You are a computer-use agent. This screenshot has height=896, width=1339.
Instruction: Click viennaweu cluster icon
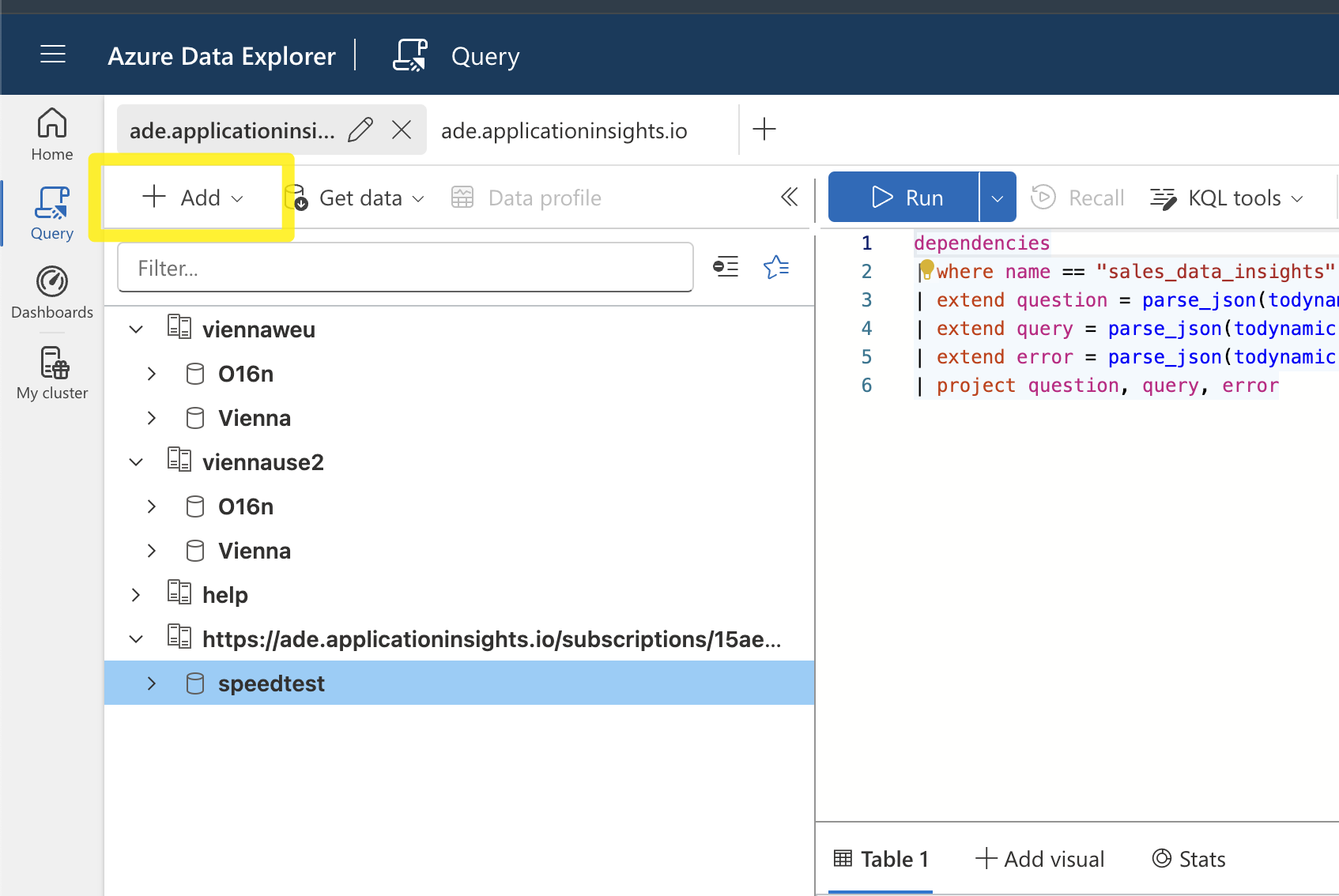point(179,327)
